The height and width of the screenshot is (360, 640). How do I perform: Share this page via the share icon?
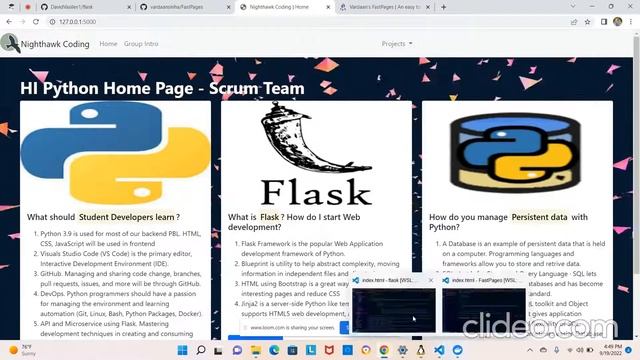click(x=574, y=22)
